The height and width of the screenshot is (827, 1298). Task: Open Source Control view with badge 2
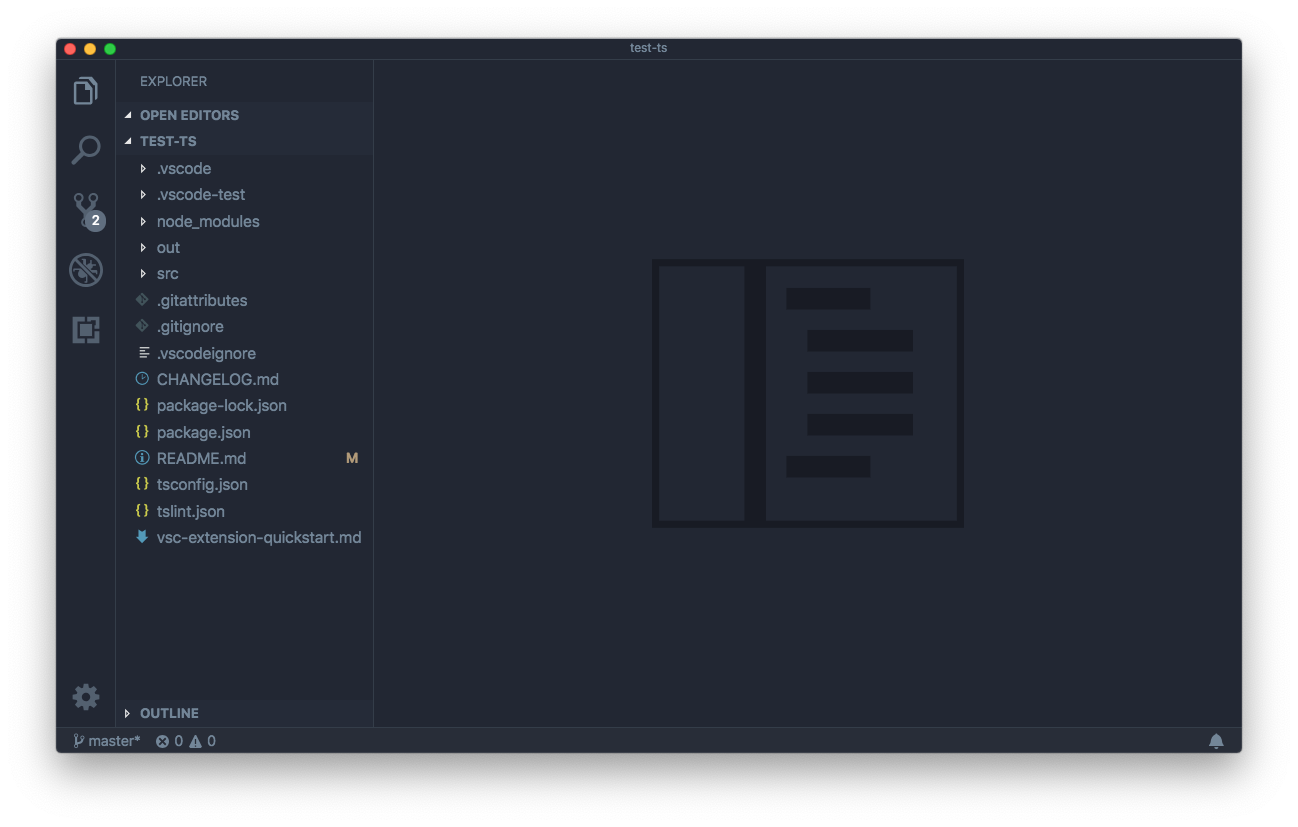(88, 211)
